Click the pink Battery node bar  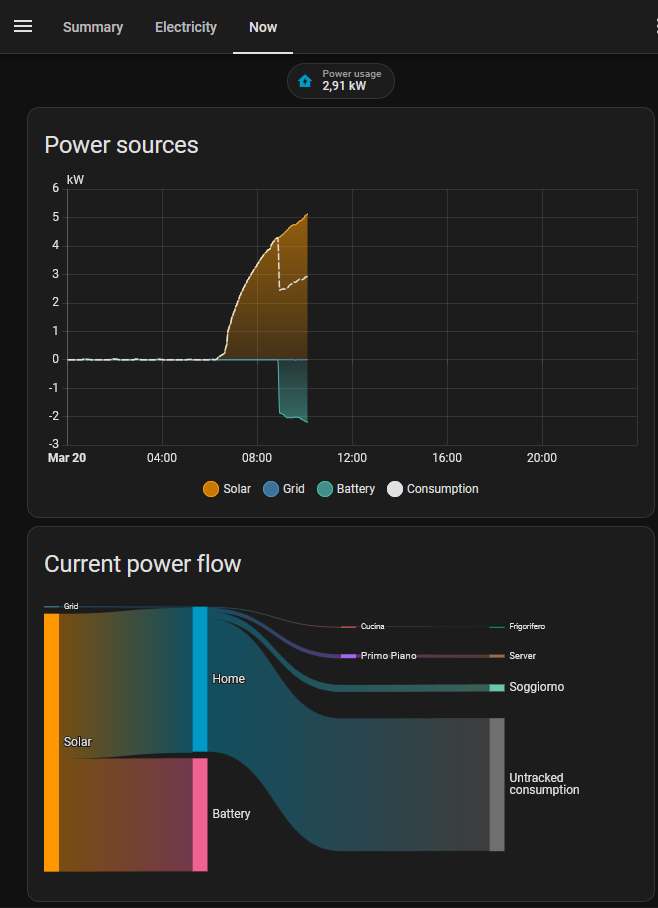point(200,815)
